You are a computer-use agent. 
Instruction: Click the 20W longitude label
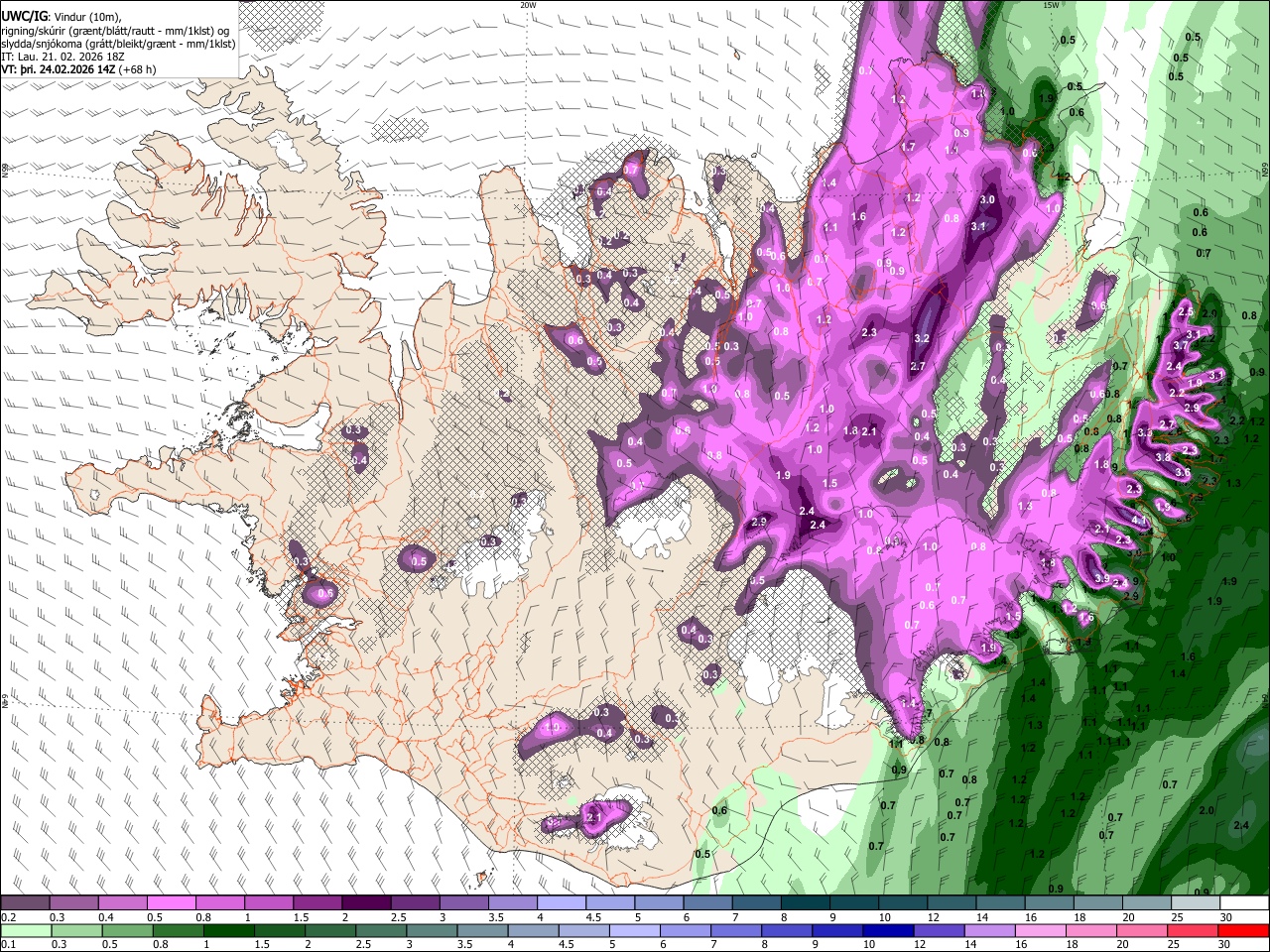[528, 5]
